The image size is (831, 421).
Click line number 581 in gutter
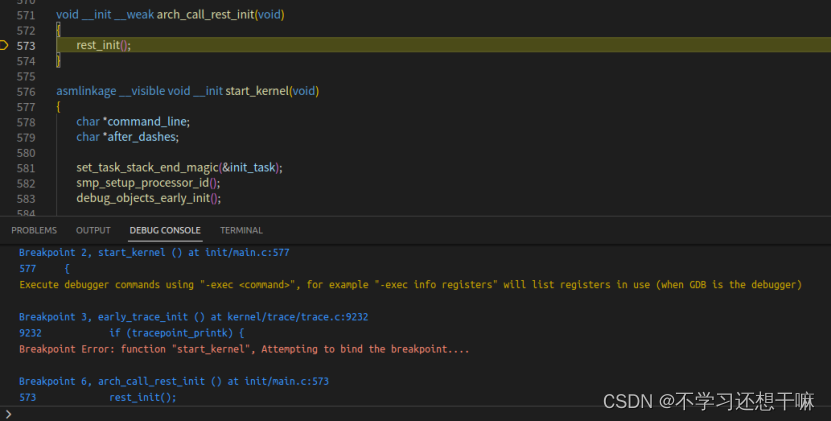point(25,168)
